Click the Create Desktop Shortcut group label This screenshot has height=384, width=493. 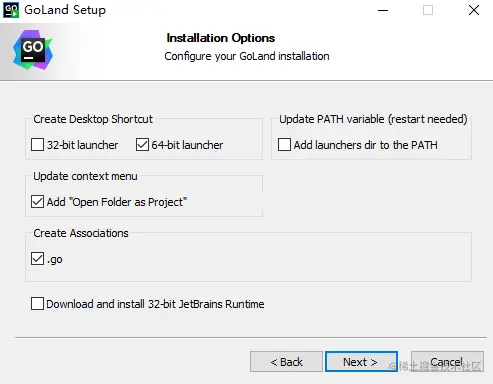click(x=93, y=119)
